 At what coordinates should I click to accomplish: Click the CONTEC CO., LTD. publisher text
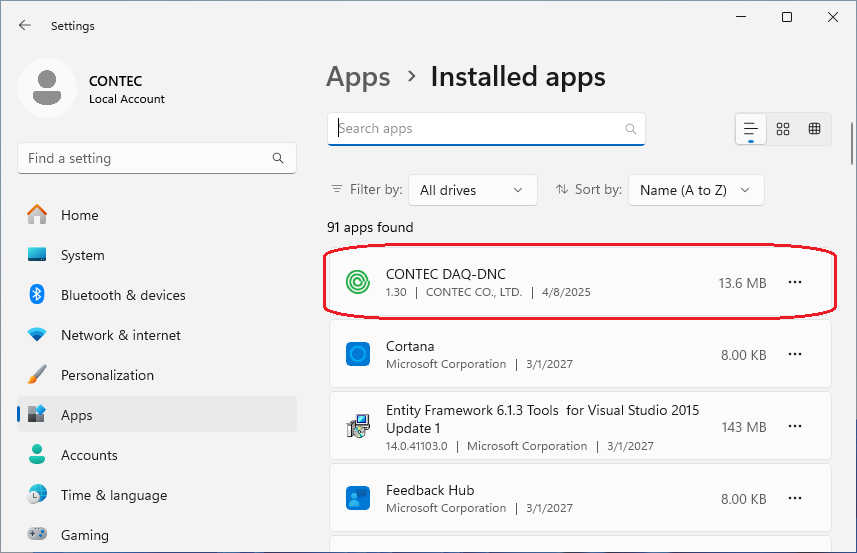coord(474,292)
